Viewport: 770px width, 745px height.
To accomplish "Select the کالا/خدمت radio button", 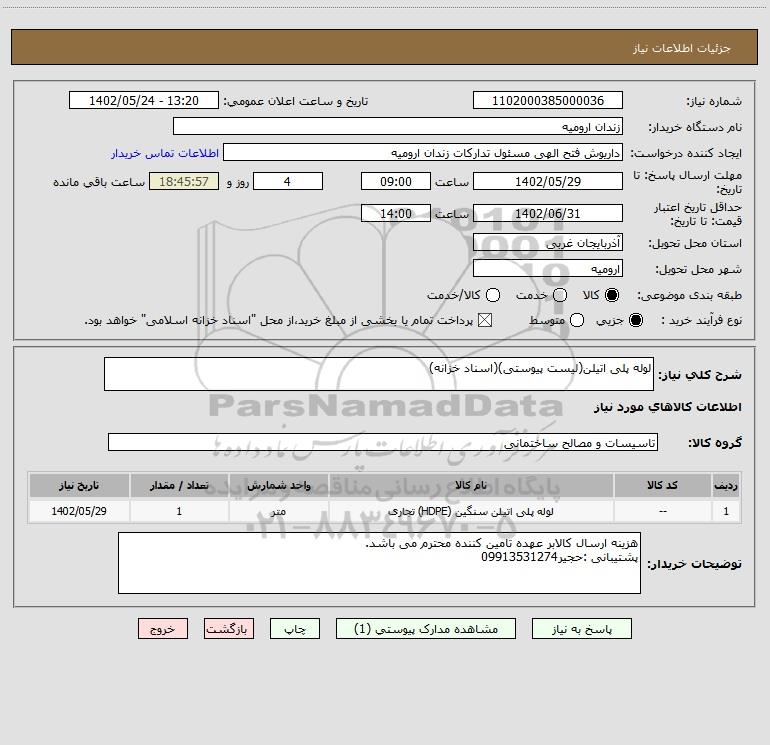I will click(x=493, y=295).
